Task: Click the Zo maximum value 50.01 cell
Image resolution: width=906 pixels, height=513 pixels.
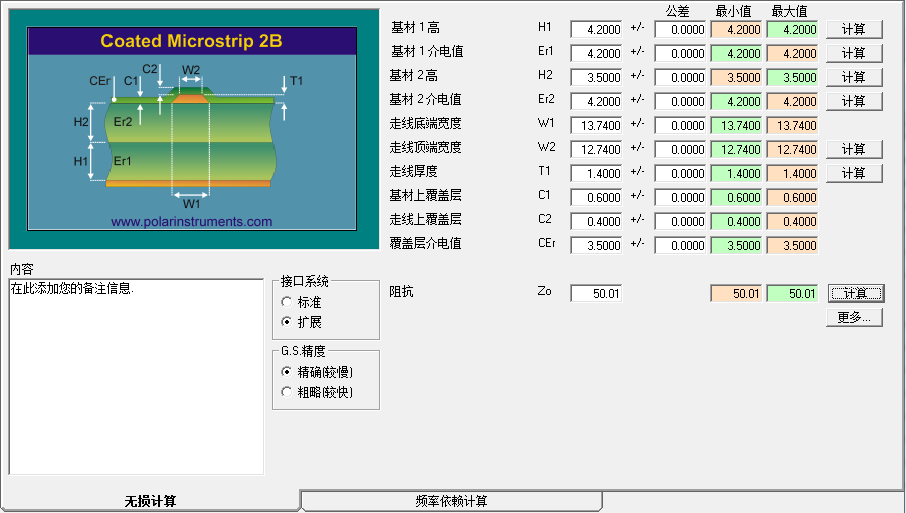Action: click(x=792, y=293)
